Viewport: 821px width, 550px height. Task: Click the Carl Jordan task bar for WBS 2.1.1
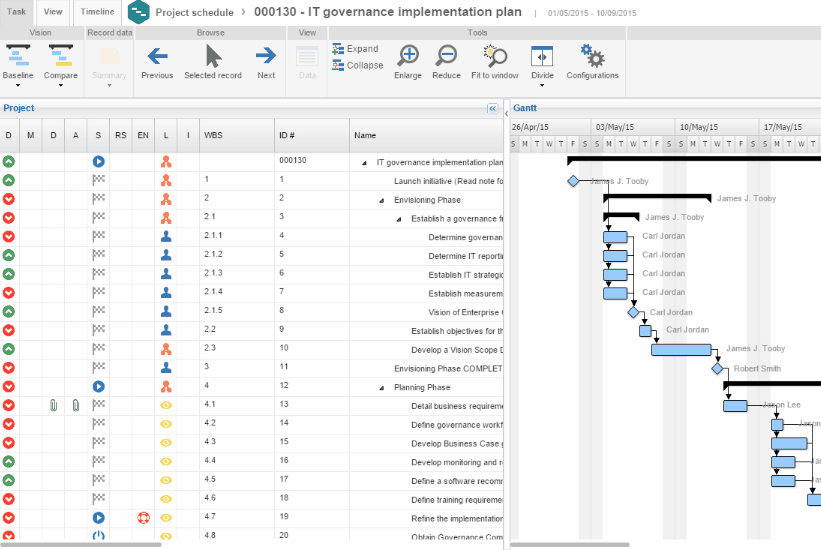[x=615, y=237]
